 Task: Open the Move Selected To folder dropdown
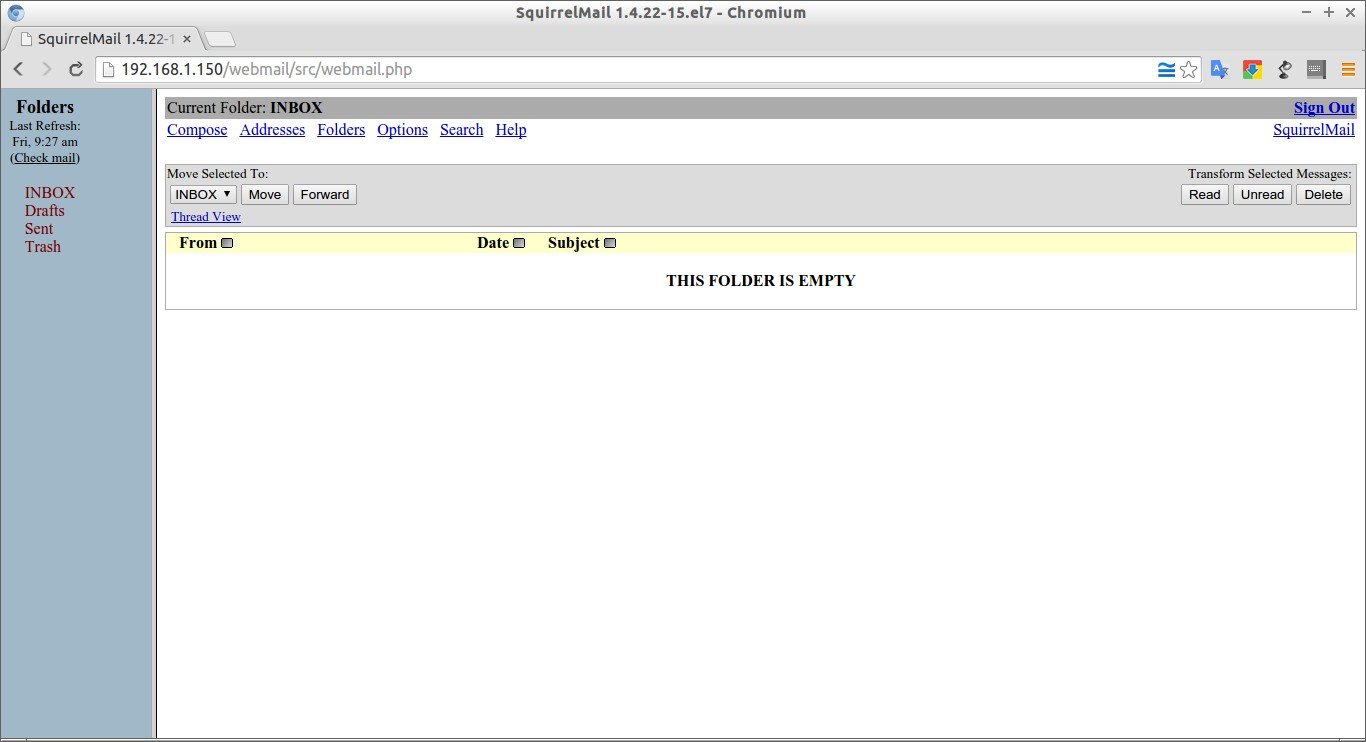[x=203, y=194]
